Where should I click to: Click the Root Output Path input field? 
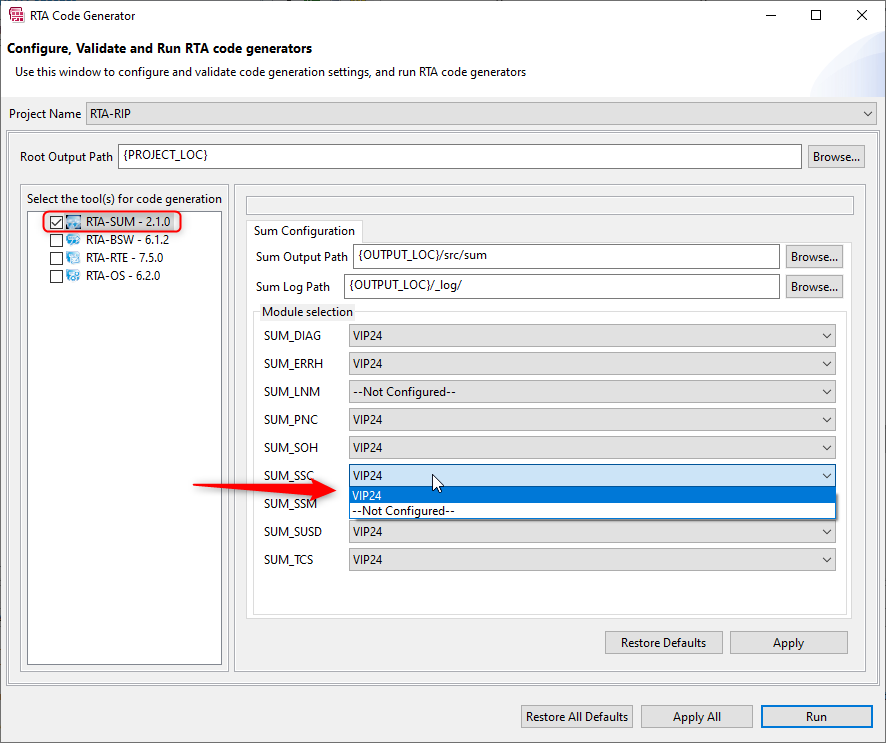[x=459, y=157]
